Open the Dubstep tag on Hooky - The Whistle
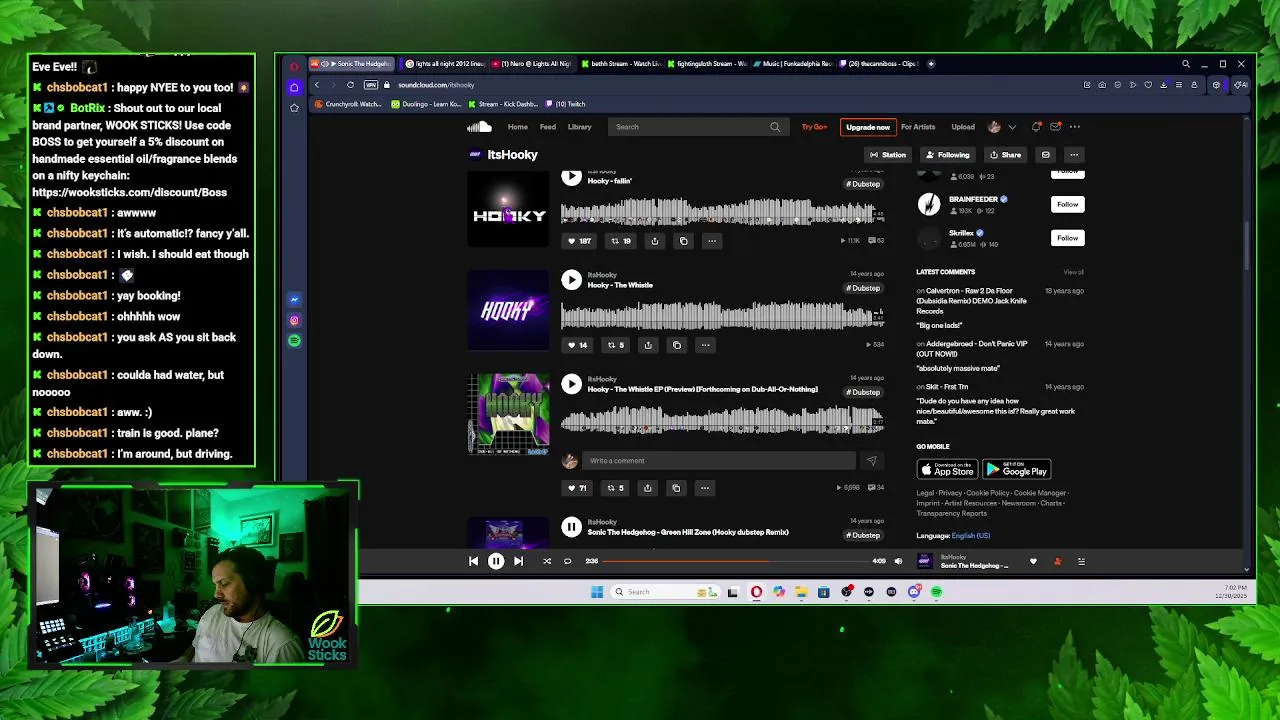 [x=864, y=288]
